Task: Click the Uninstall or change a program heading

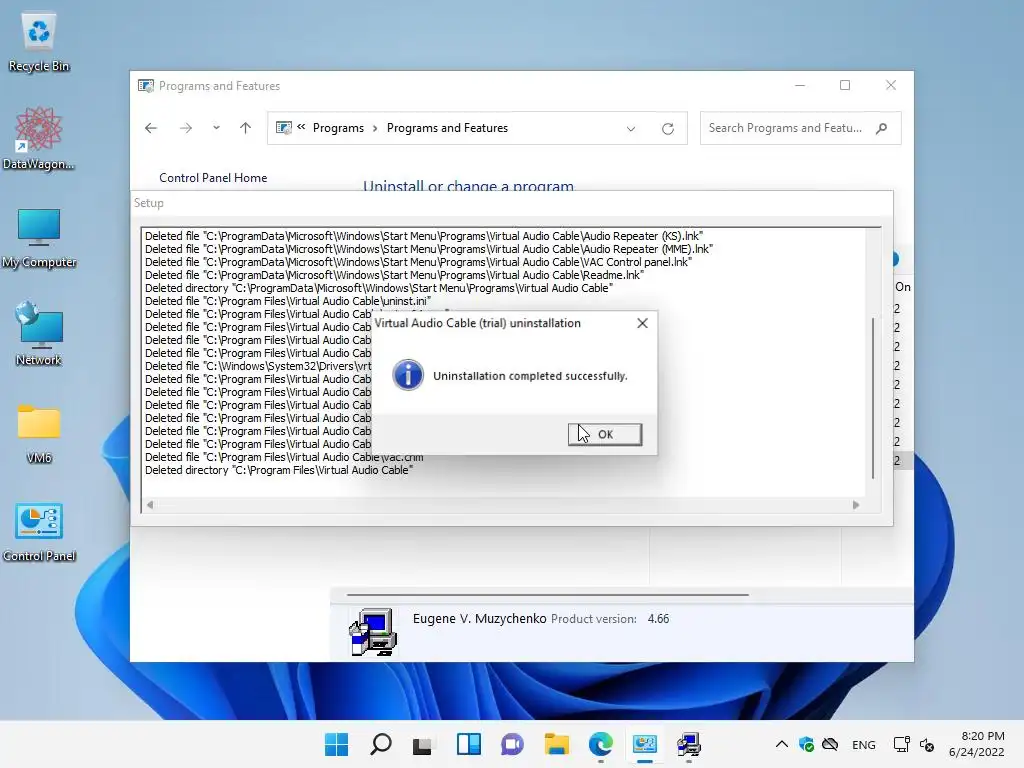Action: click(x=468, y=185)
